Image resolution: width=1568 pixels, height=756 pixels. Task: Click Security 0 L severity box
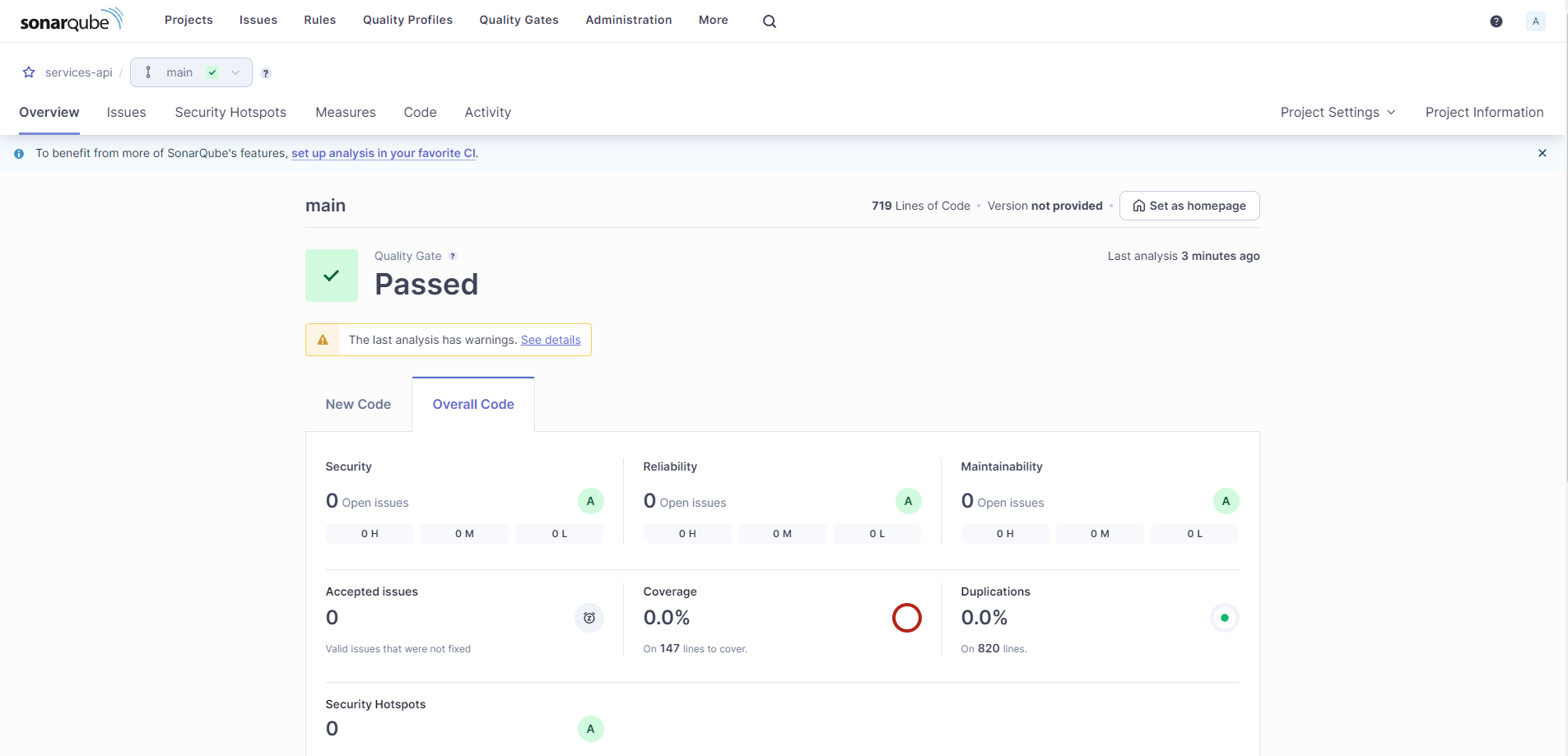[560, 534]
